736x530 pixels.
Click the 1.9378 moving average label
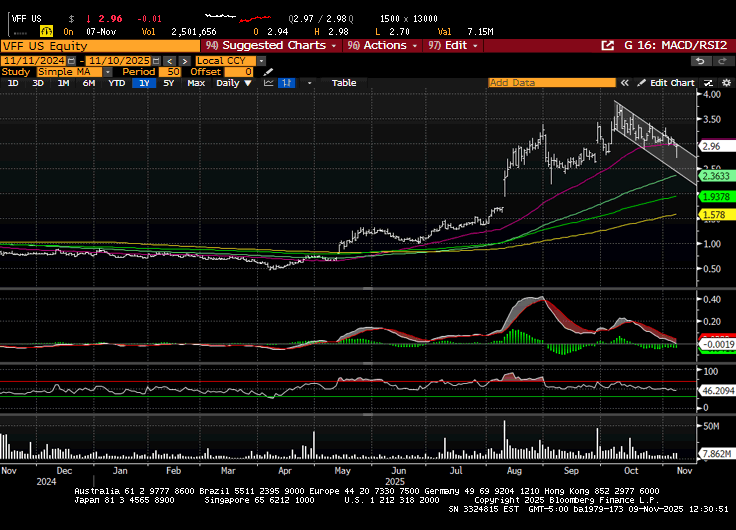[x=717, y=197]
